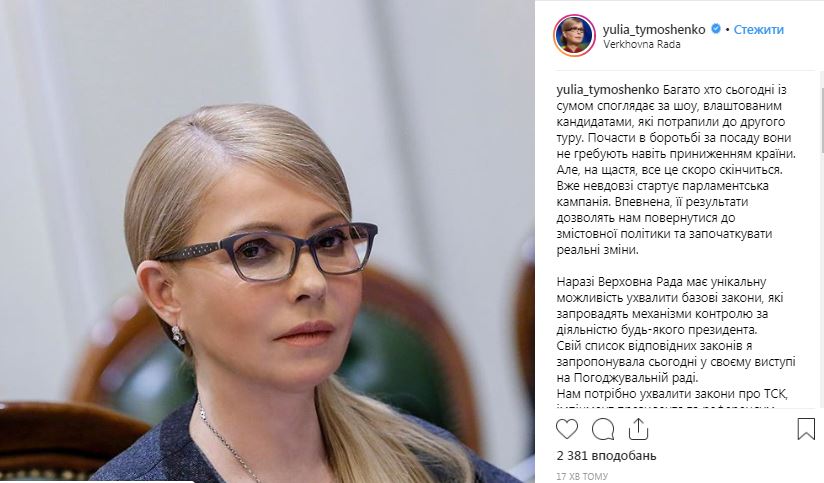Open the post permalink via 17 ХВ ТОМУ
Viewport: 824px width, 483px height.
tap(582, 476)
